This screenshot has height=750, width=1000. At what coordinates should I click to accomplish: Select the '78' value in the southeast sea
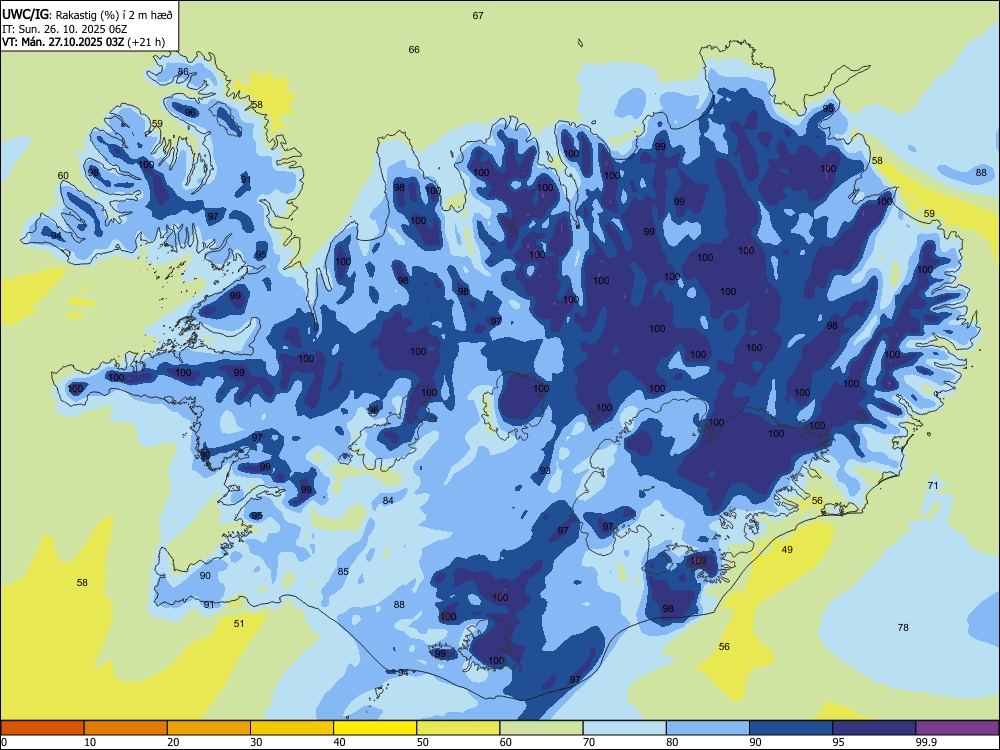click(x=903, y=628)
